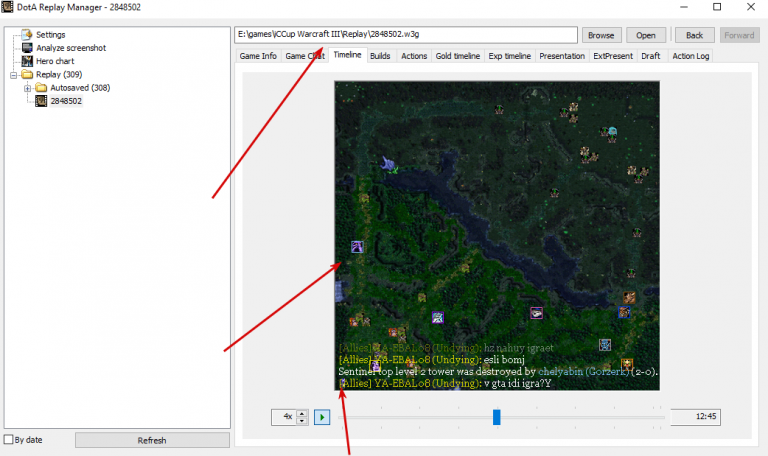The width and height of the screenshot is (768, 456).
Task: Click the replay path input field
Action: (x=406, y=35)
